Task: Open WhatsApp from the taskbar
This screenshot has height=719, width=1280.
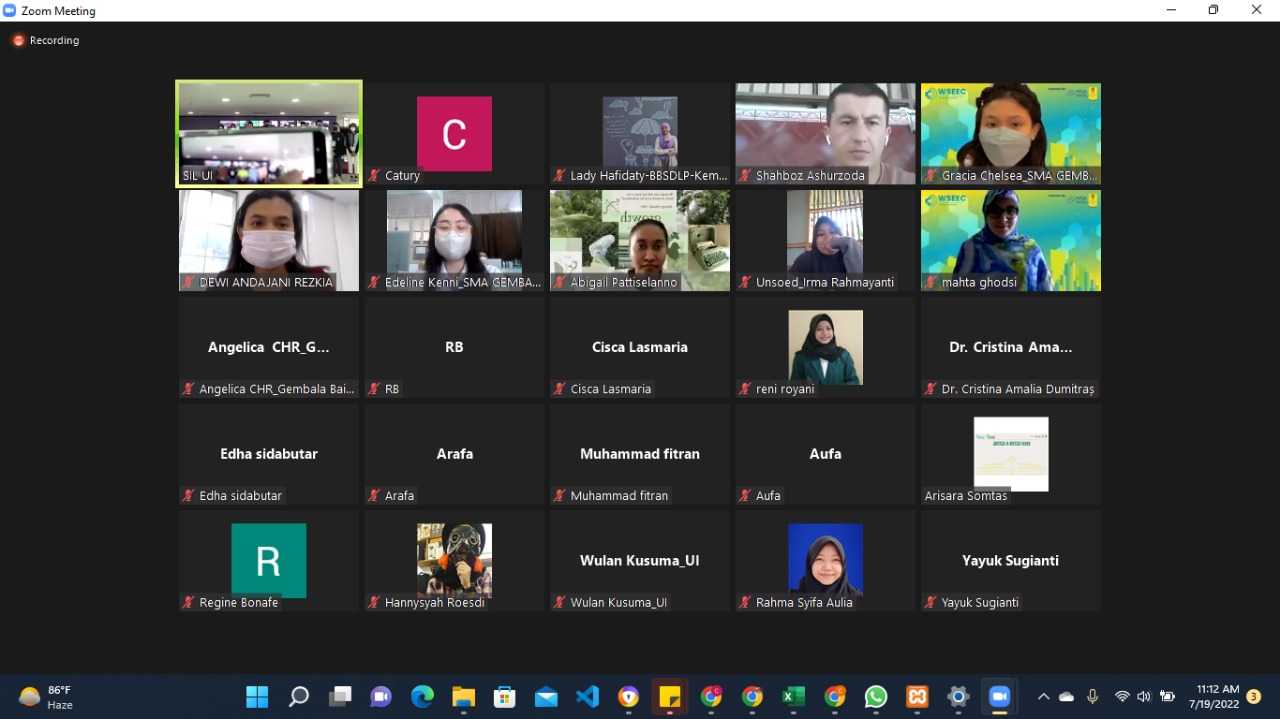Action: tap(876, 697)
